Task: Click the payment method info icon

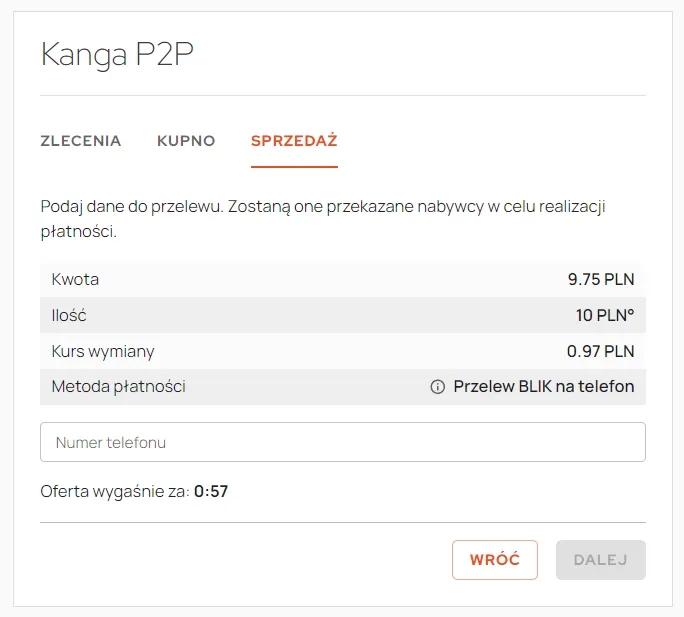Action: click(438, 387)
